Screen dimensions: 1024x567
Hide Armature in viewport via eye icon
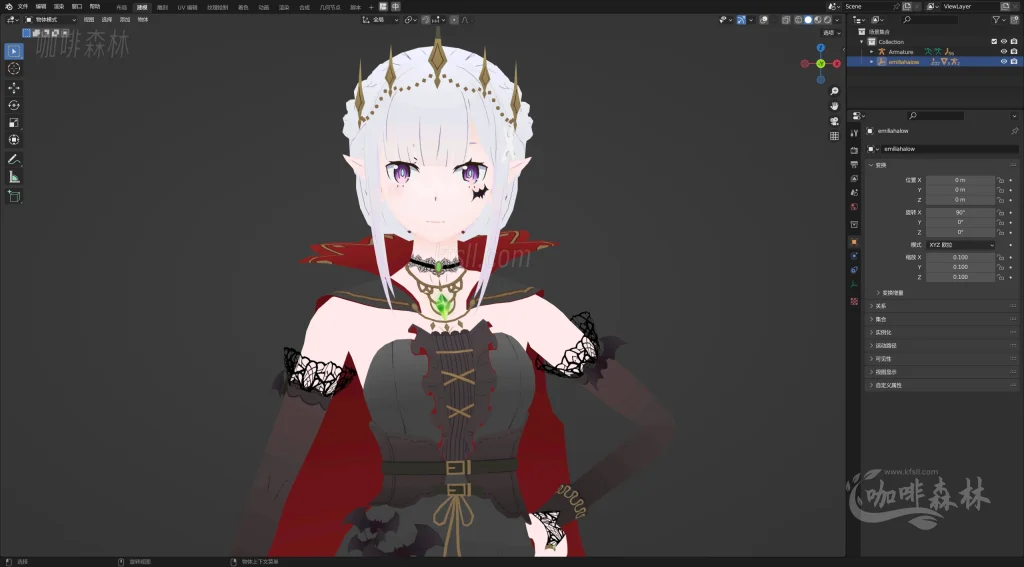point(1004,52)
